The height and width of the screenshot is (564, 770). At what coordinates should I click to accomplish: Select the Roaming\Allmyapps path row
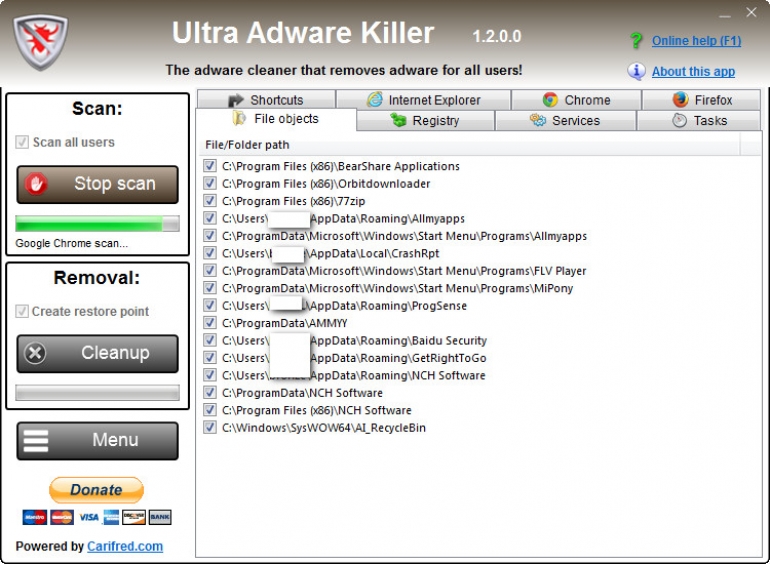(334, 218)
